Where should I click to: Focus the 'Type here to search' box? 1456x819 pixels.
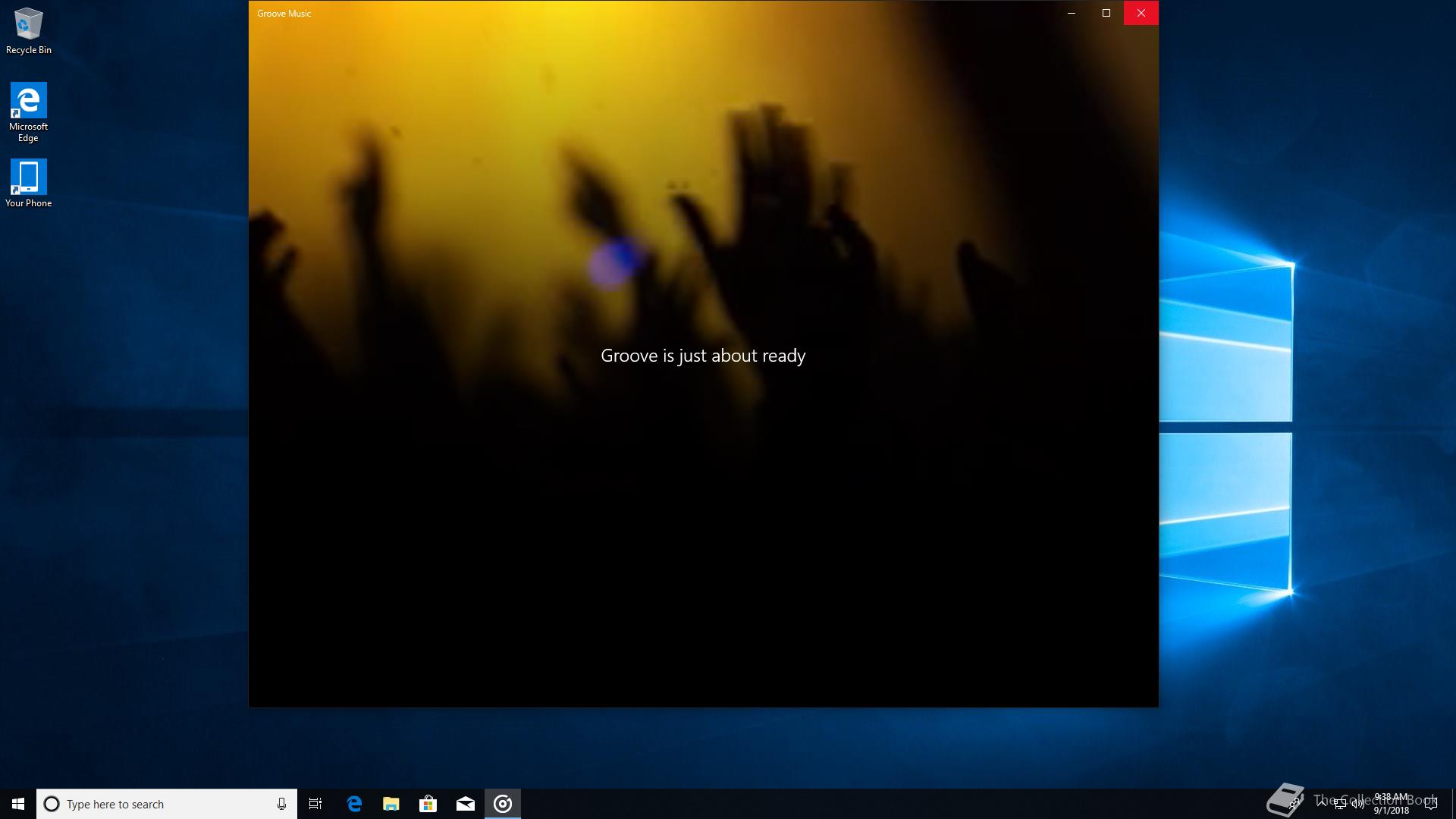(x=167, y=804)
